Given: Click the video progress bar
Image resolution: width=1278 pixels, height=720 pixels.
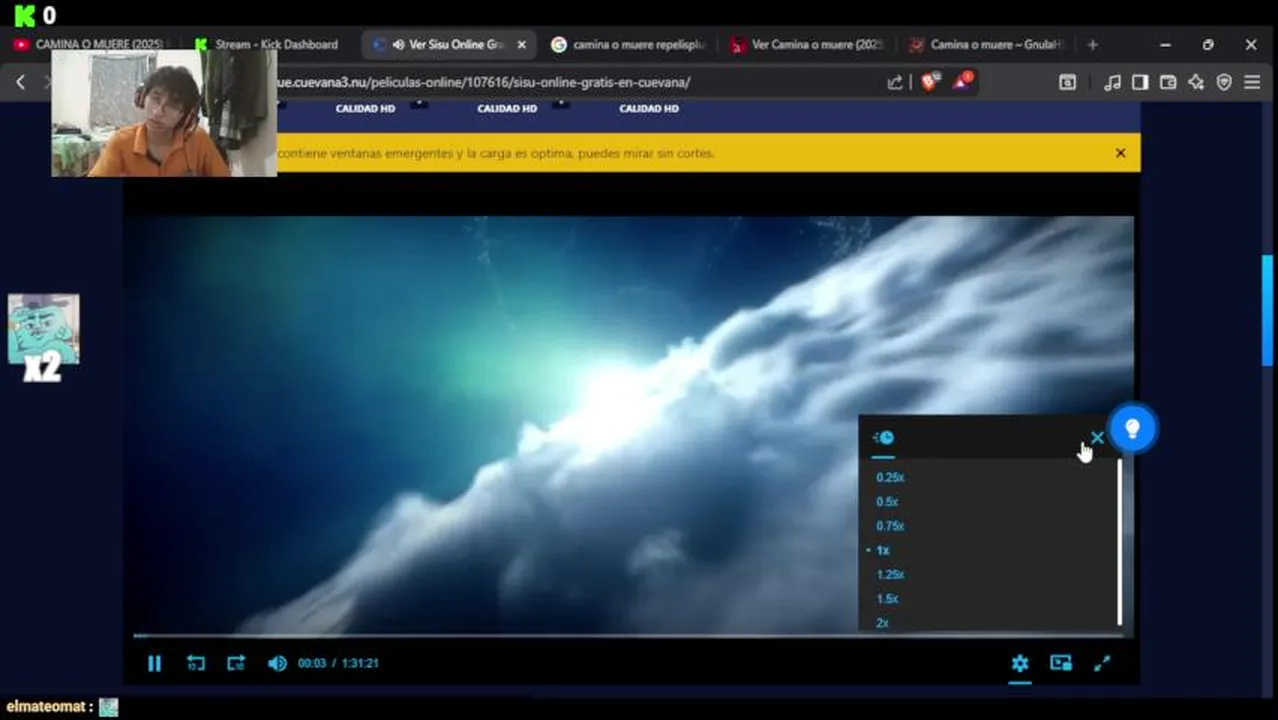Looking at the screenshot, I should pyautogui.click(x=628, y=635).
